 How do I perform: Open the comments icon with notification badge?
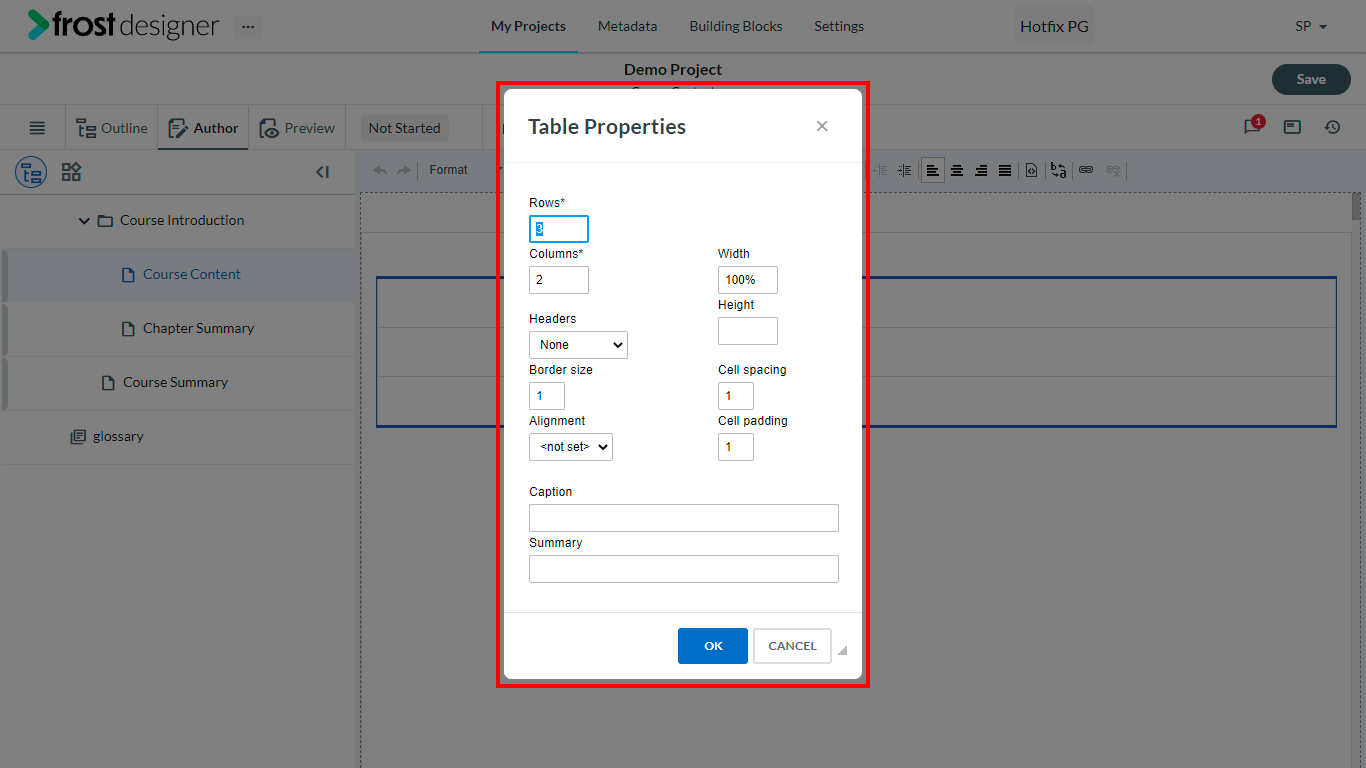pos(1253,127)
